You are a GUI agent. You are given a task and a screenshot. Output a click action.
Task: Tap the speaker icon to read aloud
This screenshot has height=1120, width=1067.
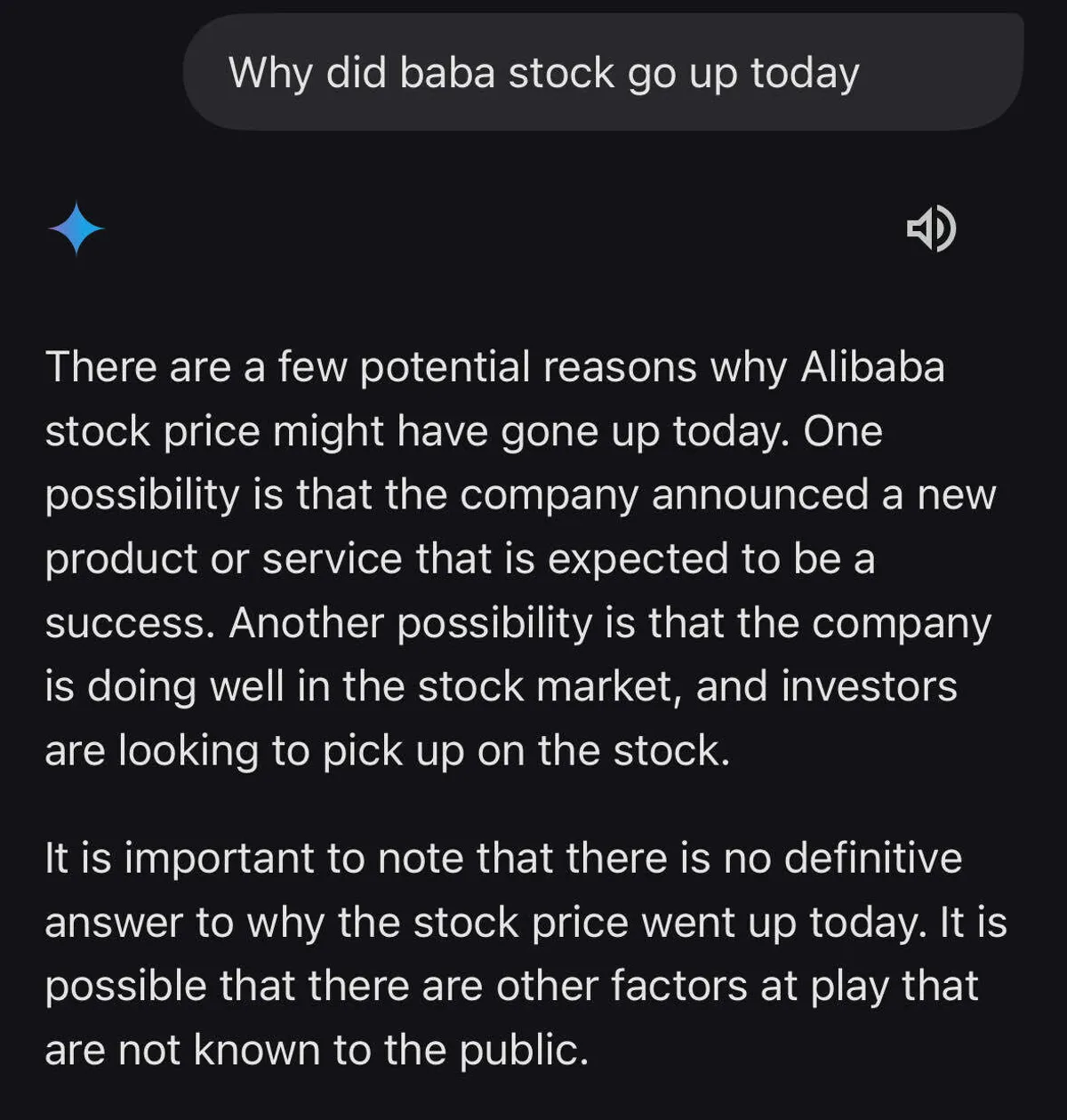click(x=931, y=229)
